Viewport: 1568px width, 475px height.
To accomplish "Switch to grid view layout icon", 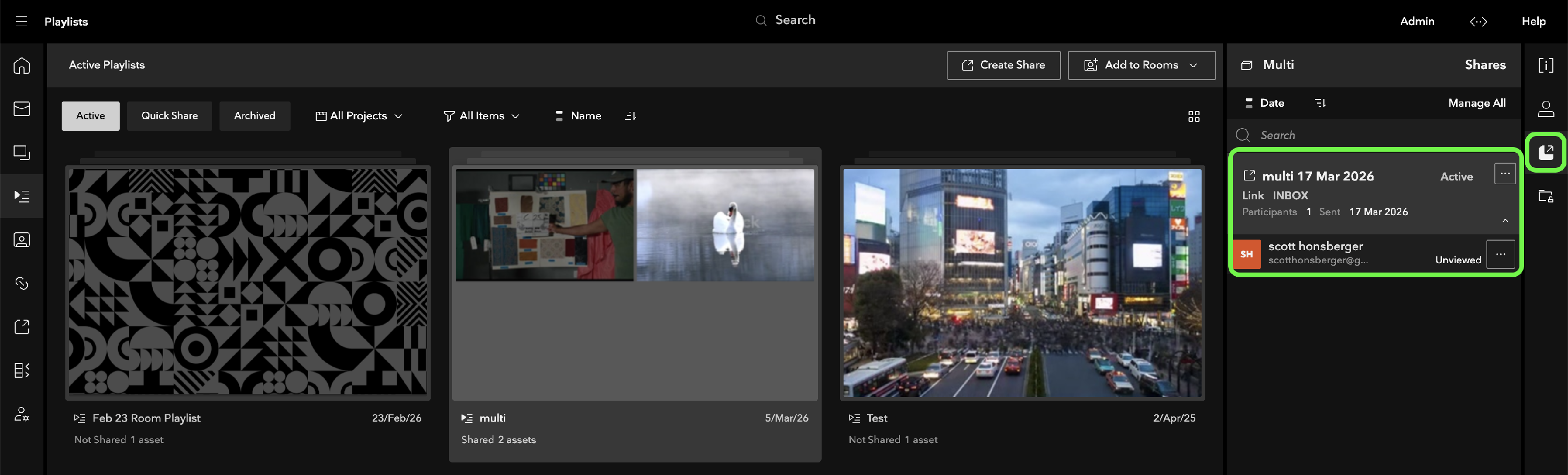I will click(1194, 116).
